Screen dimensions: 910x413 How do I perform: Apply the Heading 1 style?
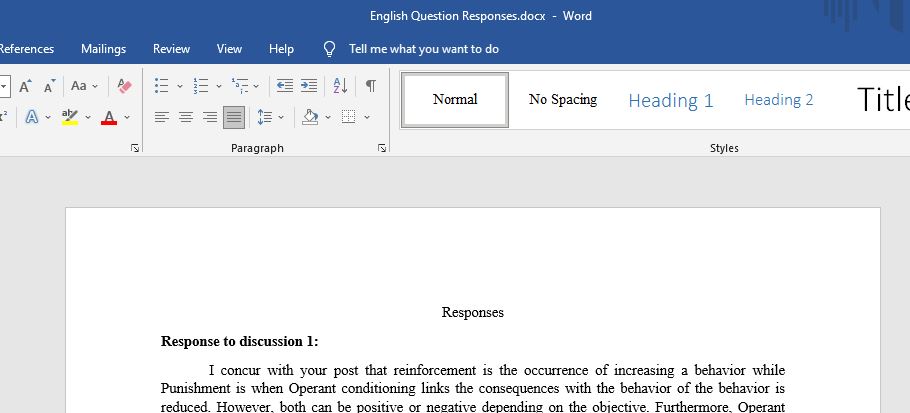(670, 100)
